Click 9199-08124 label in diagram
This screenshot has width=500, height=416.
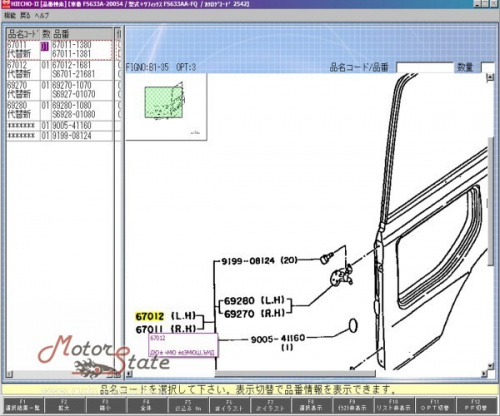259,261
